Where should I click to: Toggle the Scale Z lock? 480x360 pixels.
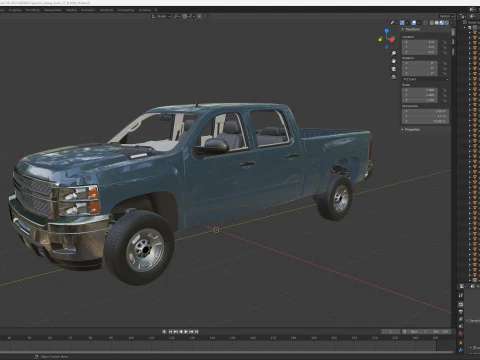point(445,100)
